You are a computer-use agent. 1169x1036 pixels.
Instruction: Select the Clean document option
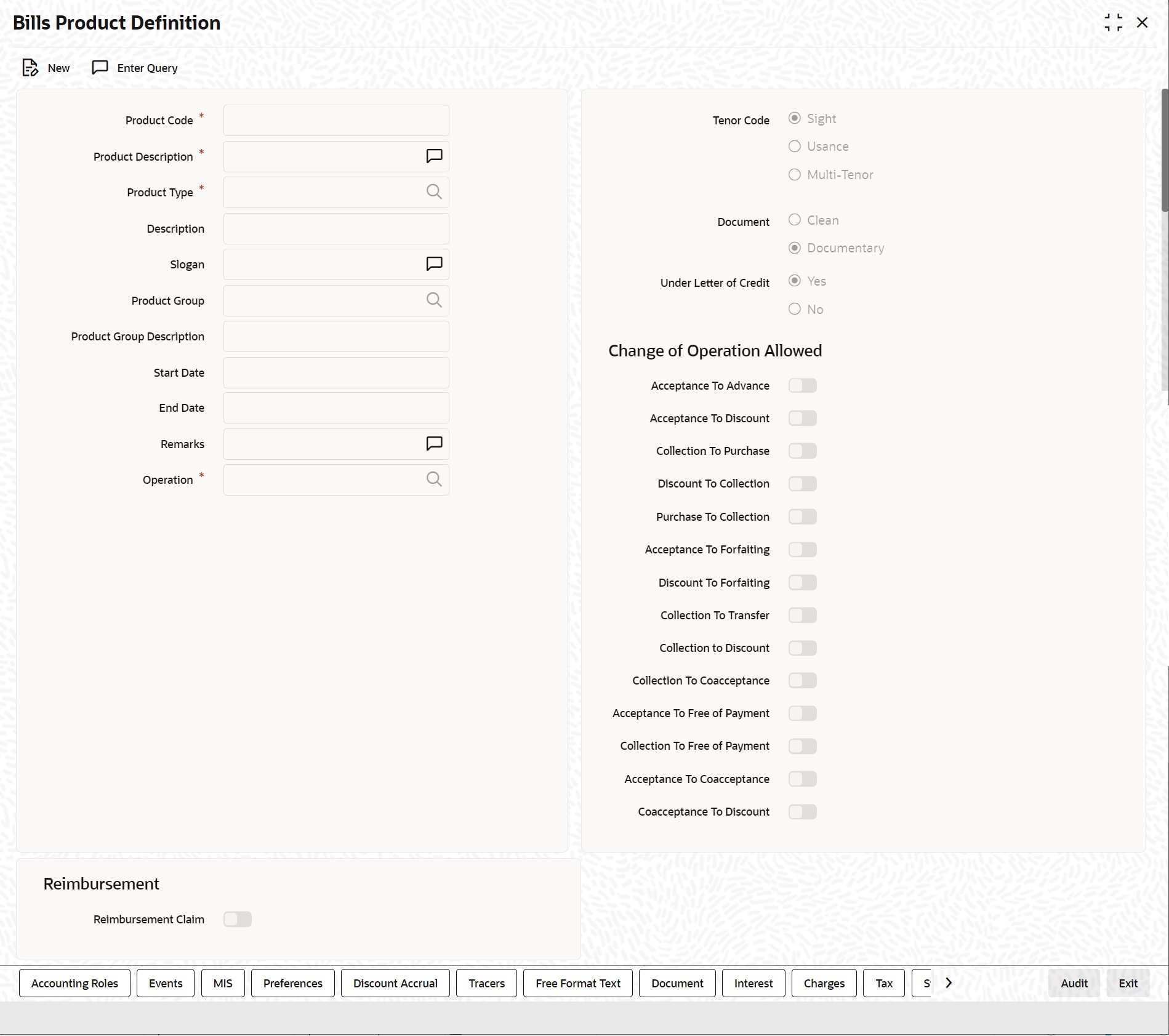795,220
